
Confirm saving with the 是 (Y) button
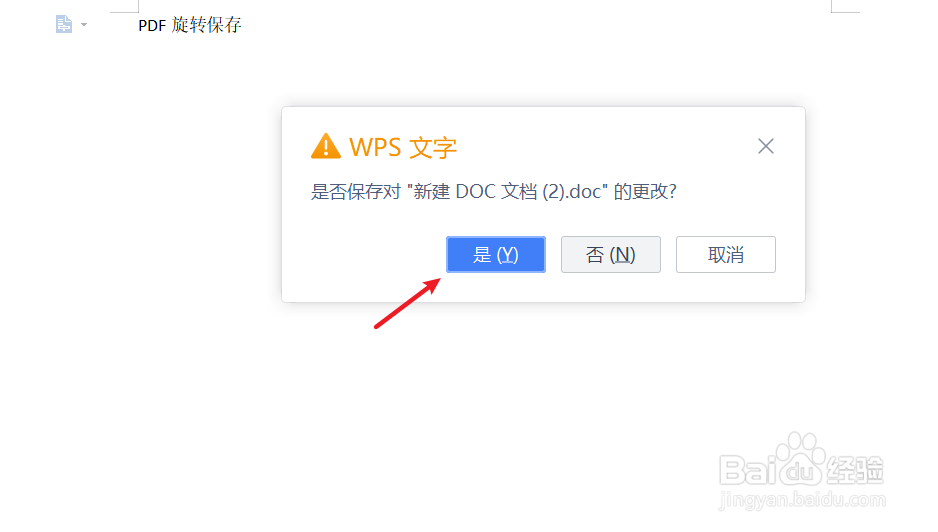(x=496, y=254)
